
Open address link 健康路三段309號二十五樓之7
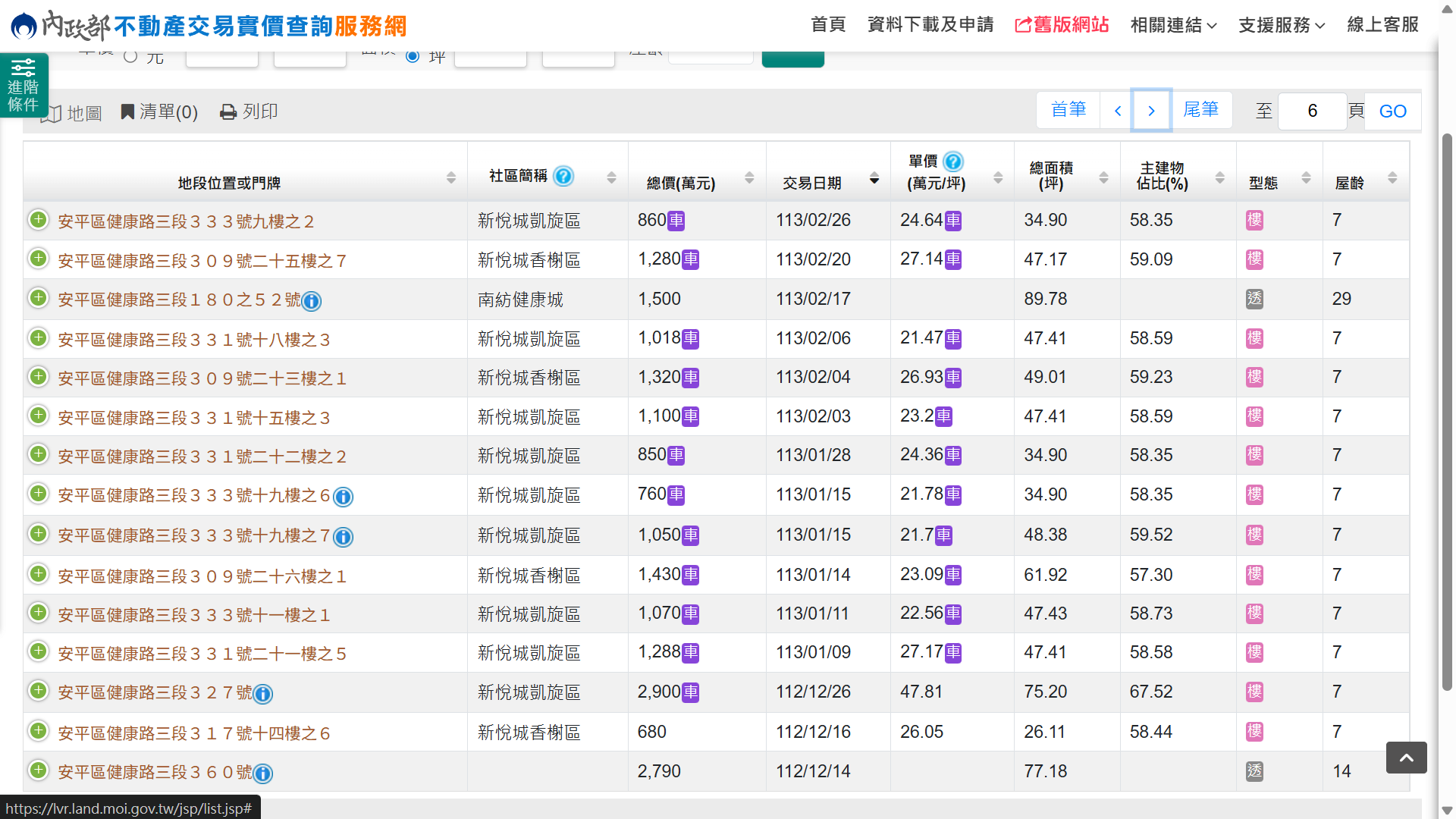coord(202,261)
